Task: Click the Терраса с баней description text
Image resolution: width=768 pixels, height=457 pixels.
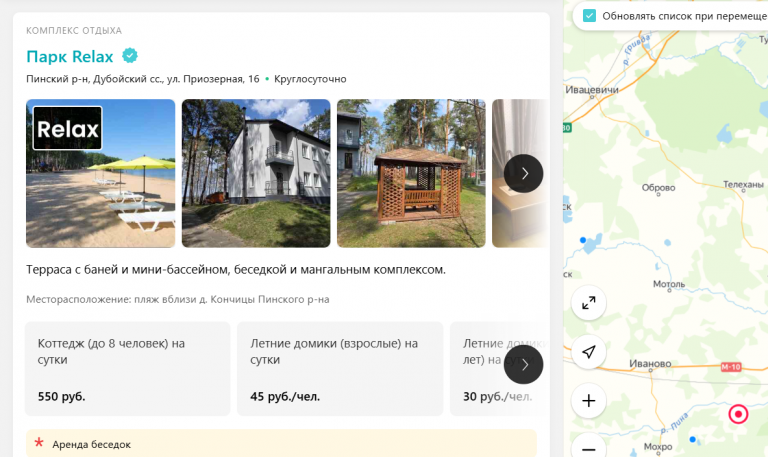Action: 236,269
